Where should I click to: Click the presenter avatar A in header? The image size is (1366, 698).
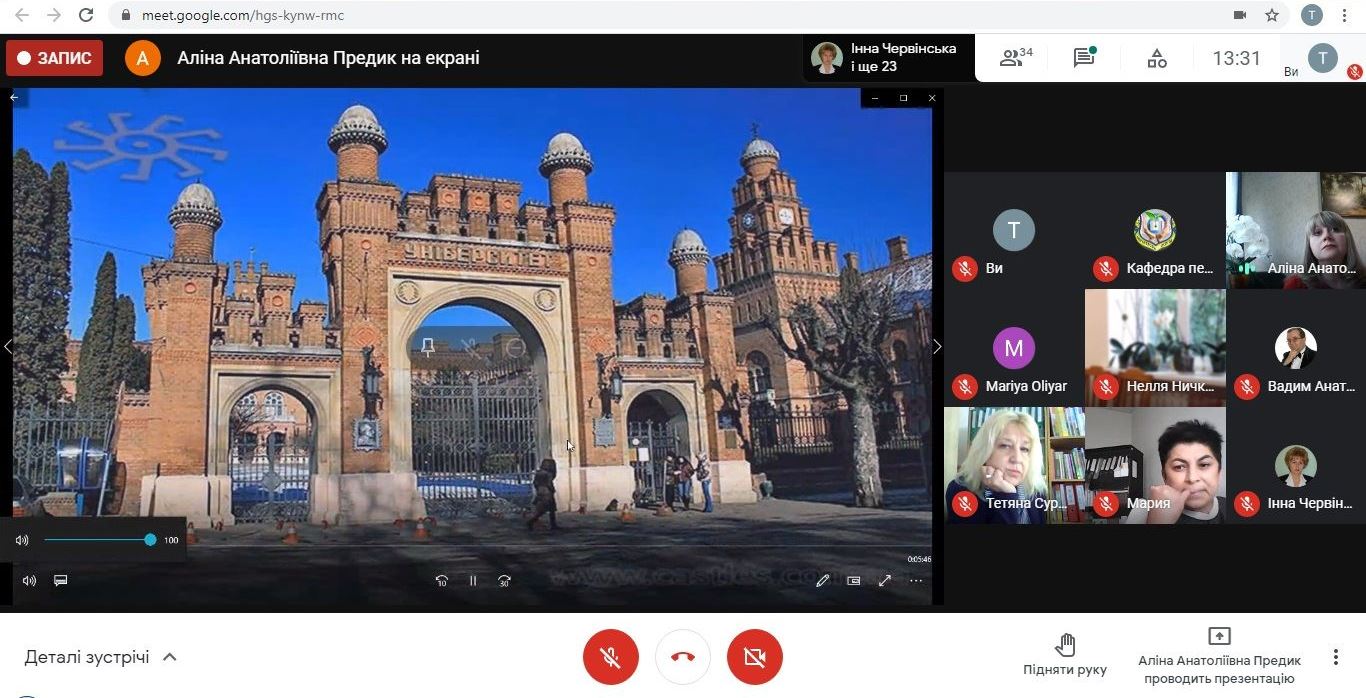coord(143,58)
